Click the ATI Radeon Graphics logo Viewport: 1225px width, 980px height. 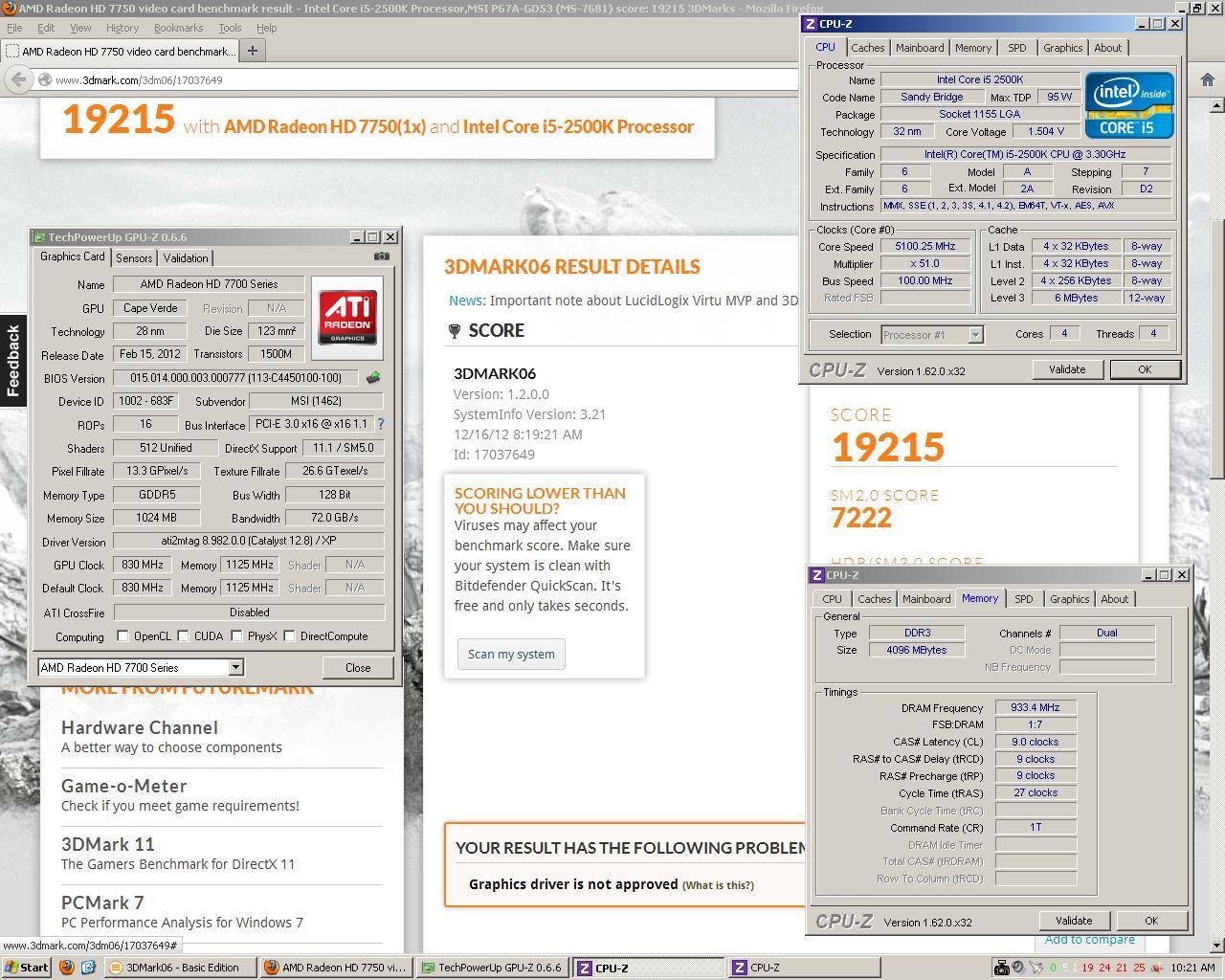click(x=347, y=318)
